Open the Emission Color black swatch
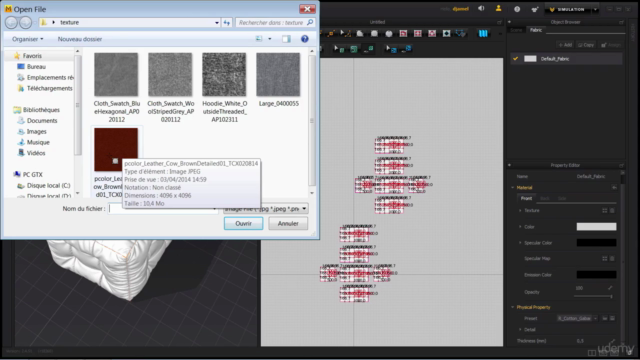 596,275
